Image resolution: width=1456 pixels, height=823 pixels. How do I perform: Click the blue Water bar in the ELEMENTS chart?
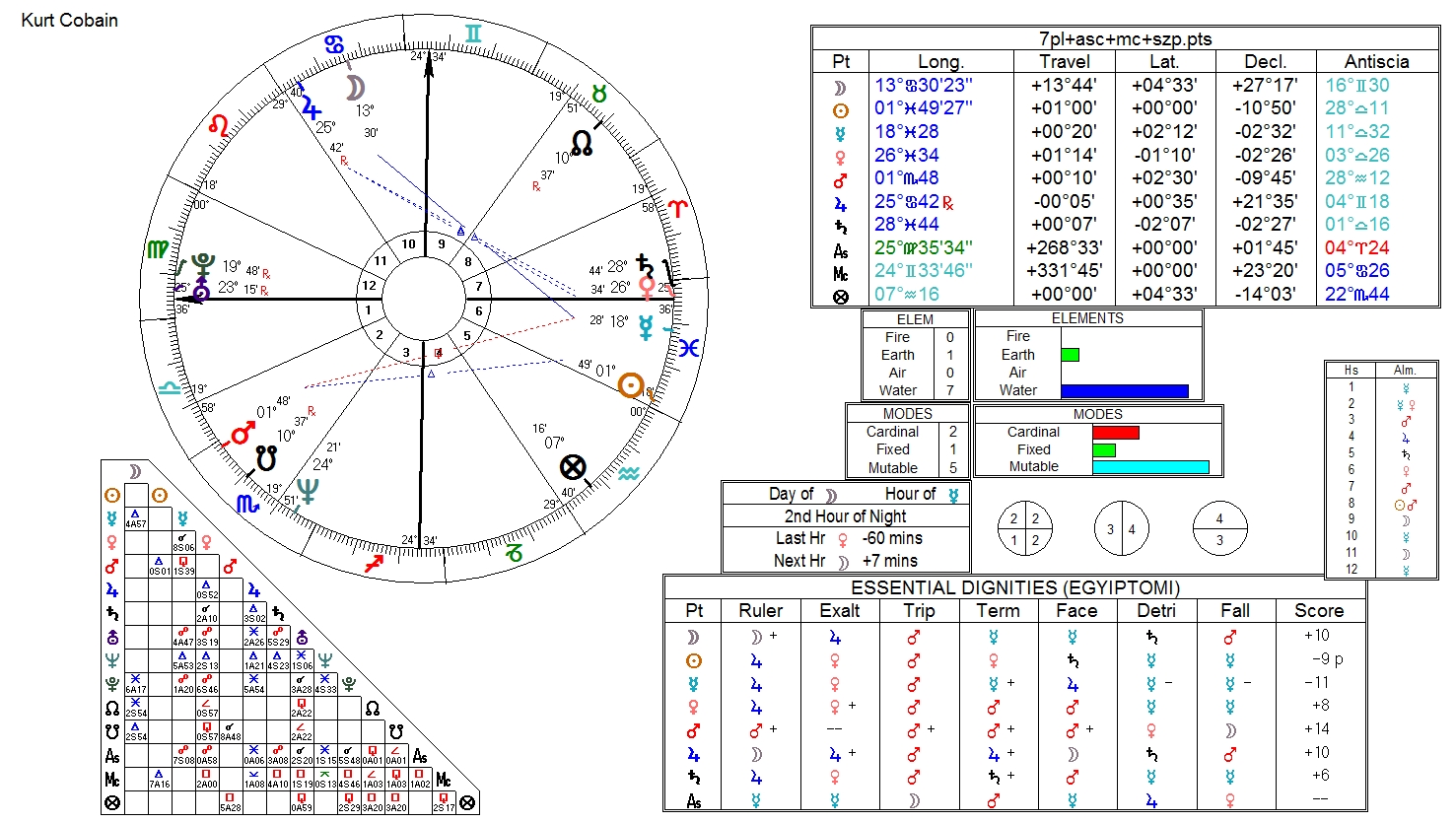point(1125,390)
